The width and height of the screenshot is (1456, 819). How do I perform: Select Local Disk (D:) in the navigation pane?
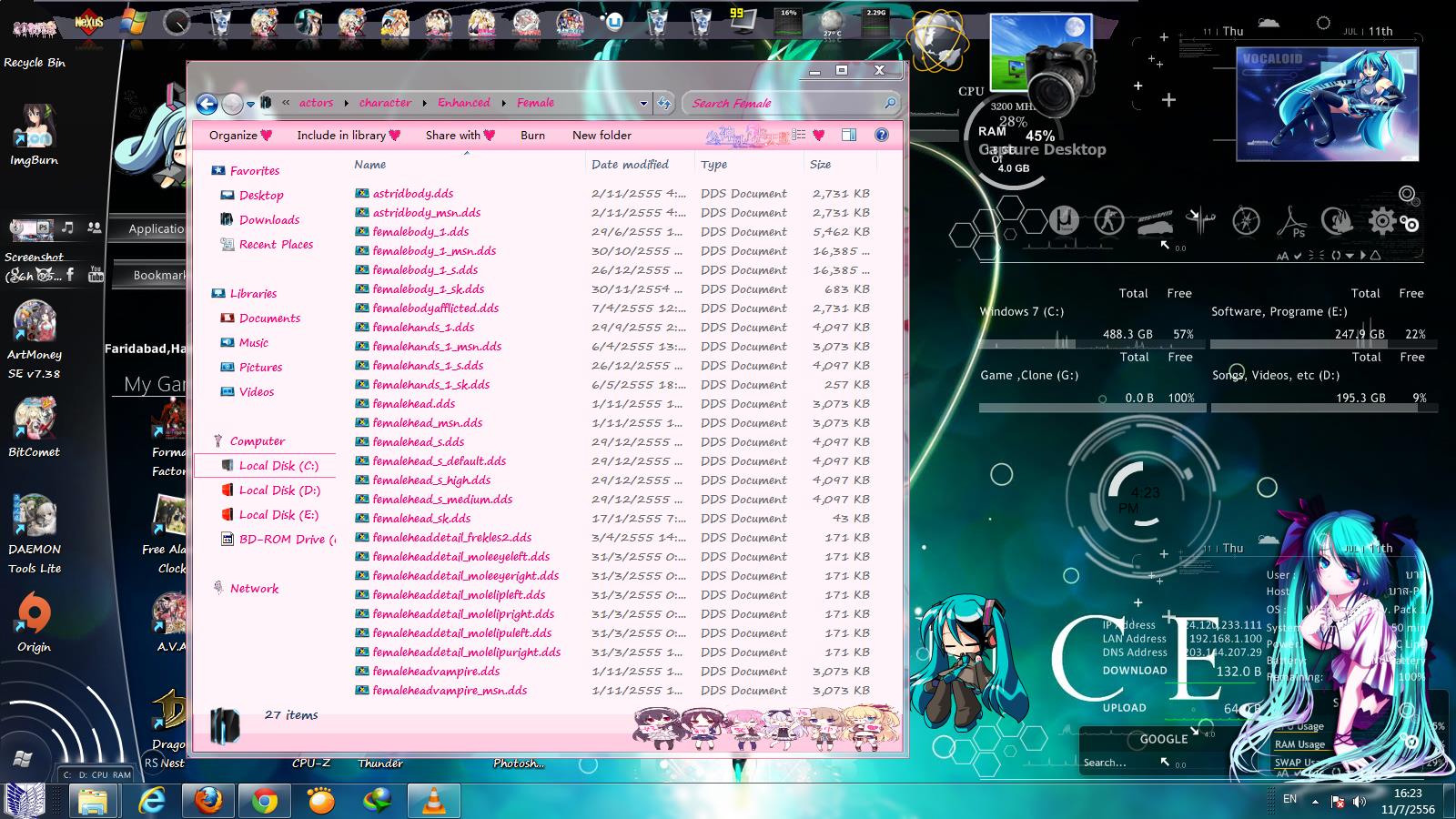279,490
